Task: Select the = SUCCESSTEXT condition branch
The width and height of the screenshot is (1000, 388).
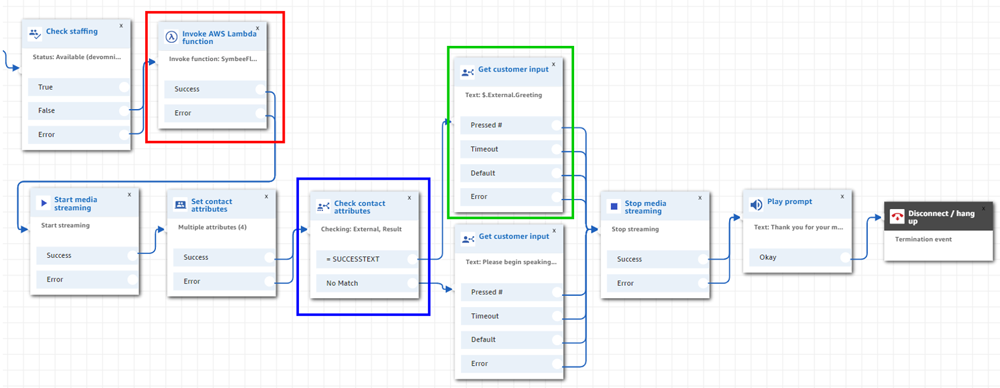Action: (x=367, y=258)
